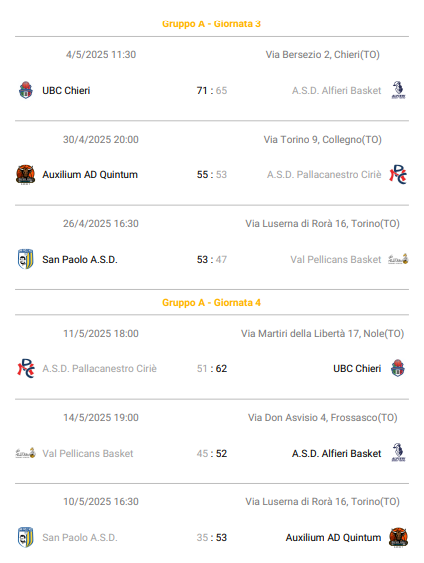Open the Gruppo A - Giornata 4 header

click(x=211, y=303)
